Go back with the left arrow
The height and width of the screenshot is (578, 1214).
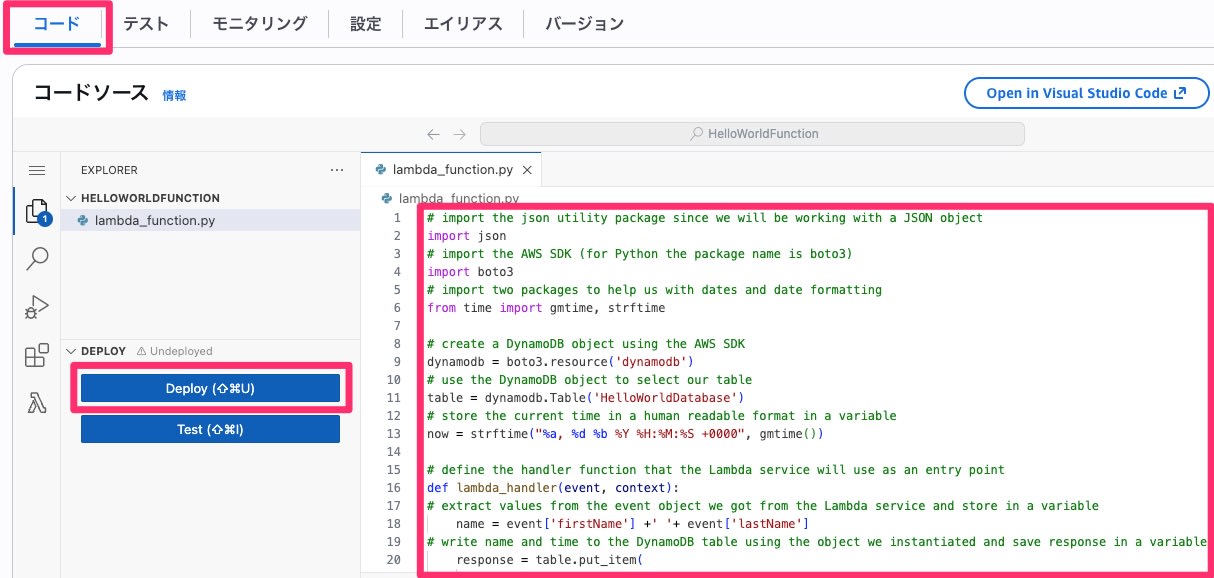433,134
